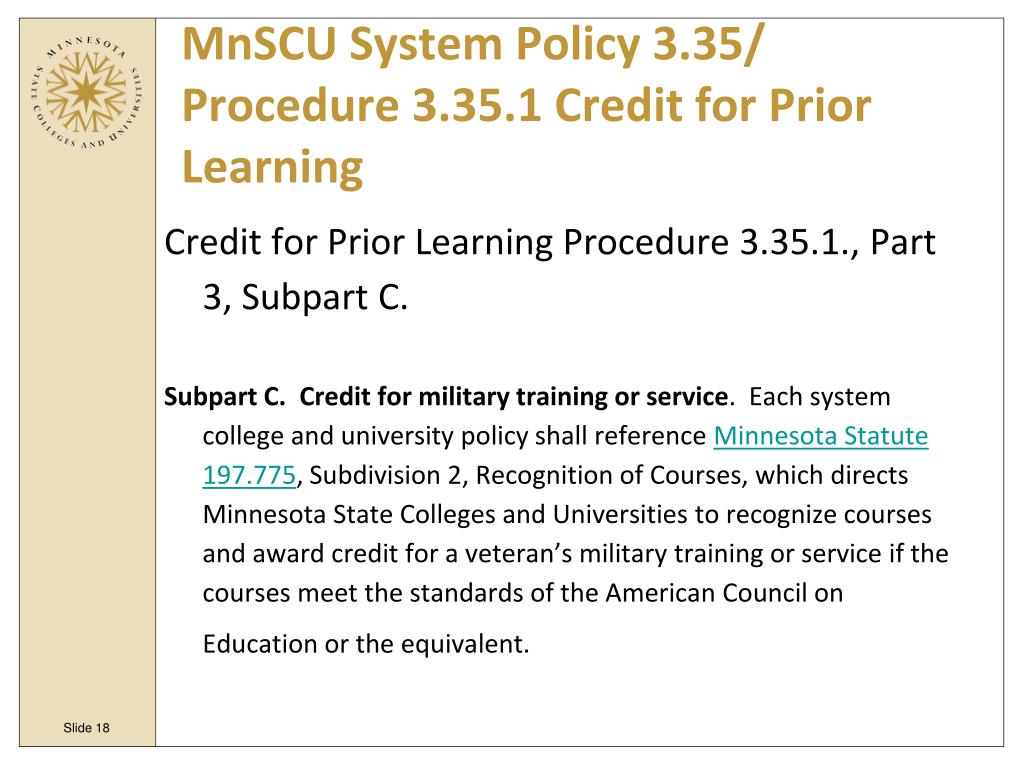Click the gold word "Learning" in title
1024x768 pixels.
[272, 167]
